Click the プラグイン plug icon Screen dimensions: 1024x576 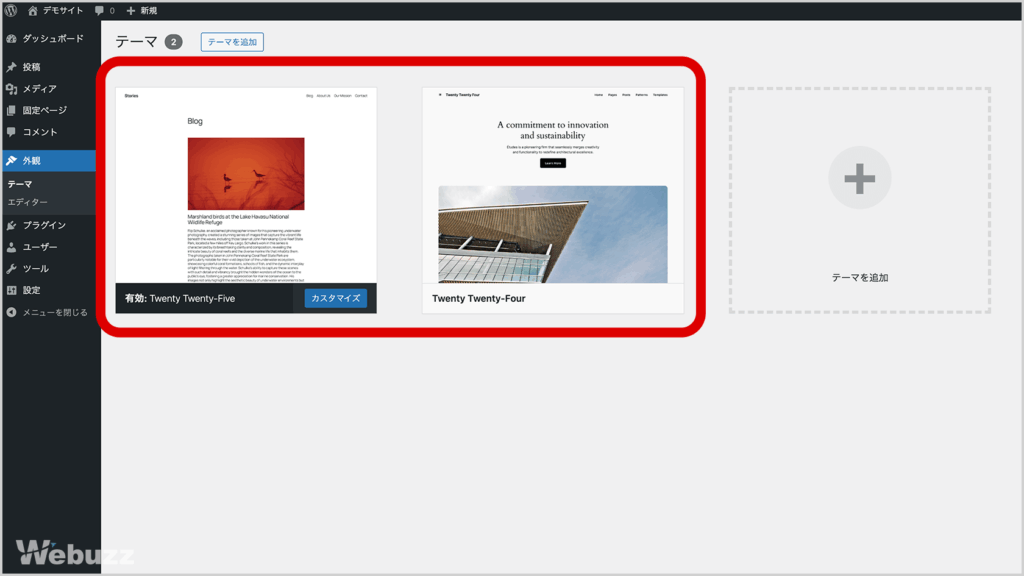12,225
